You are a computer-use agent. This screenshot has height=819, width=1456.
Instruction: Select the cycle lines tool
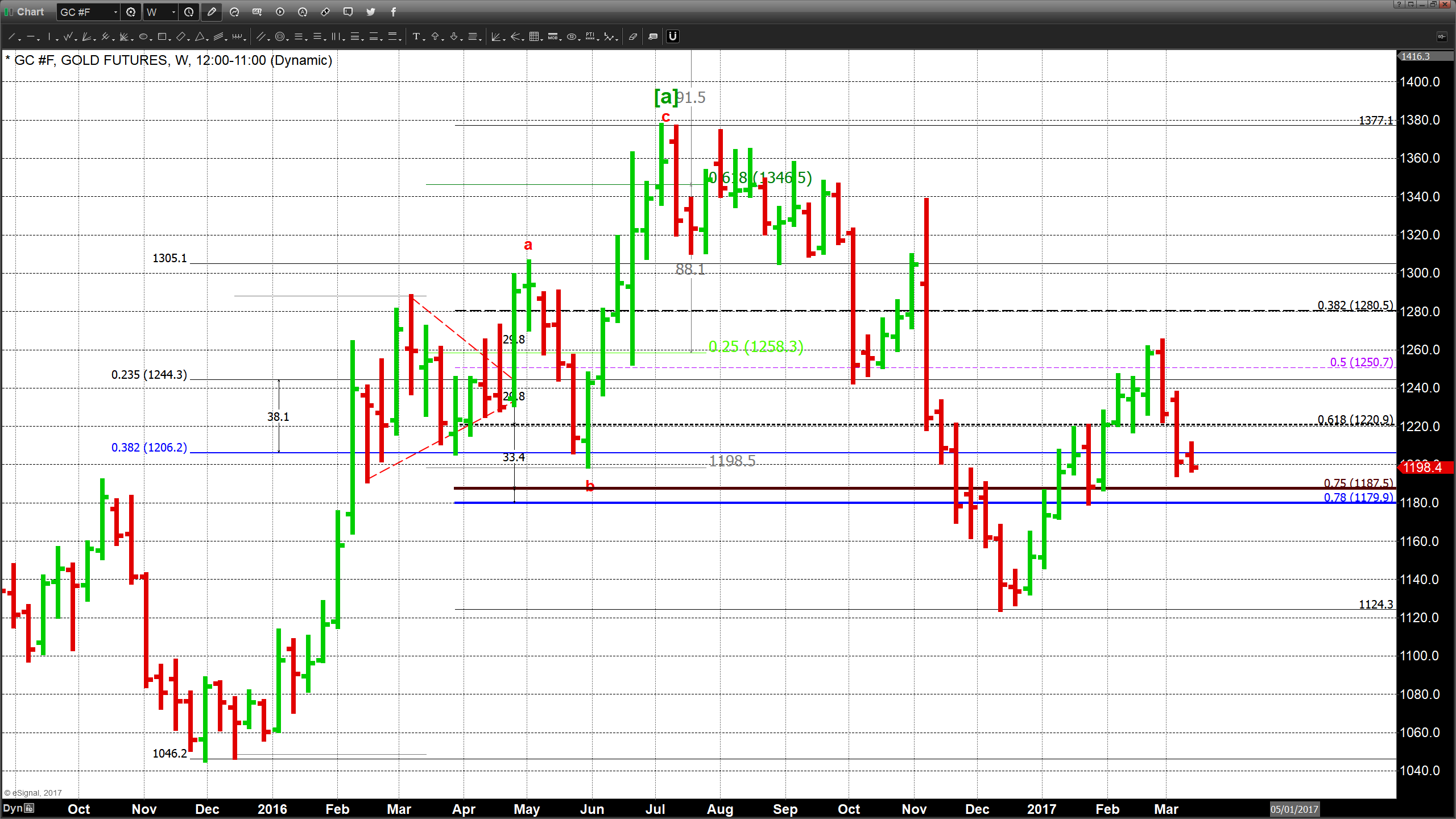[237, 37]
